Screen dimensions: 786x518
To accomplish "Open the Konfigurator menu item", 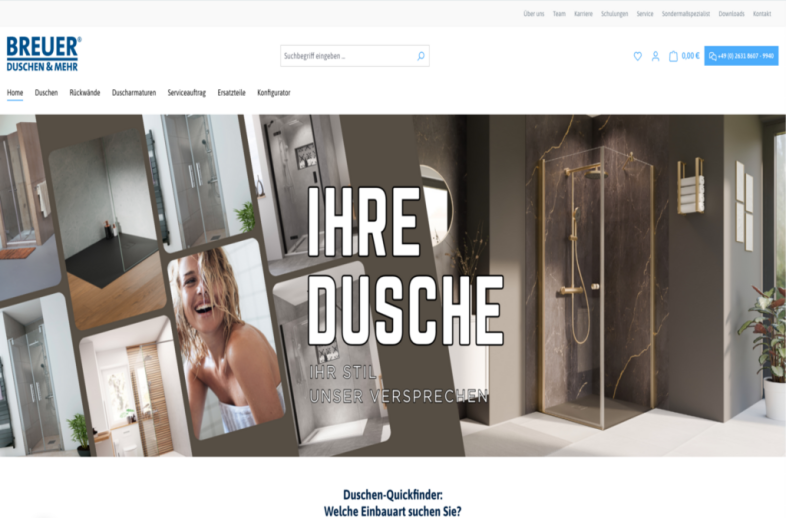I will point(274,93).
